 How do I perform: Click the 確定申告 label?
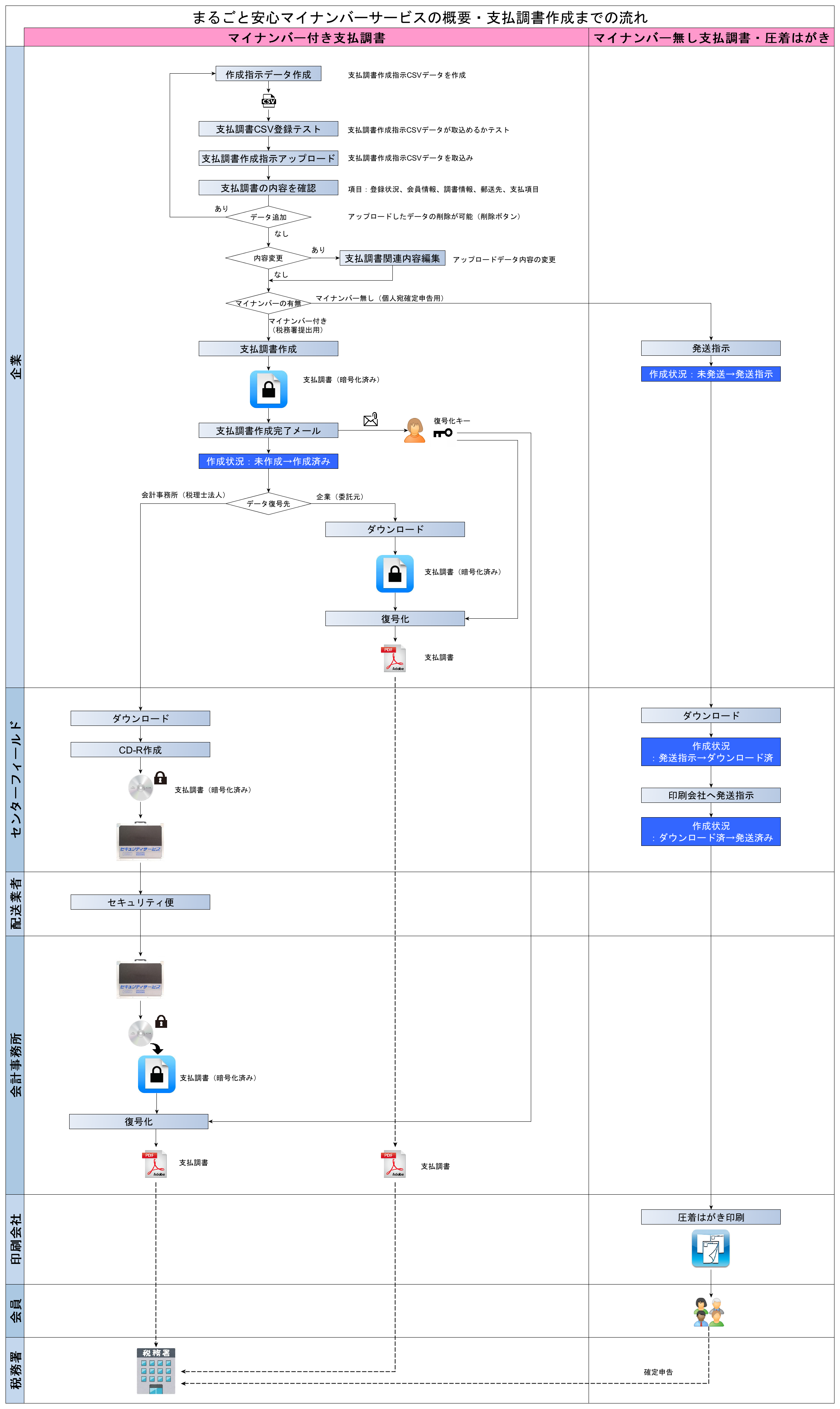click(658, 1372)
